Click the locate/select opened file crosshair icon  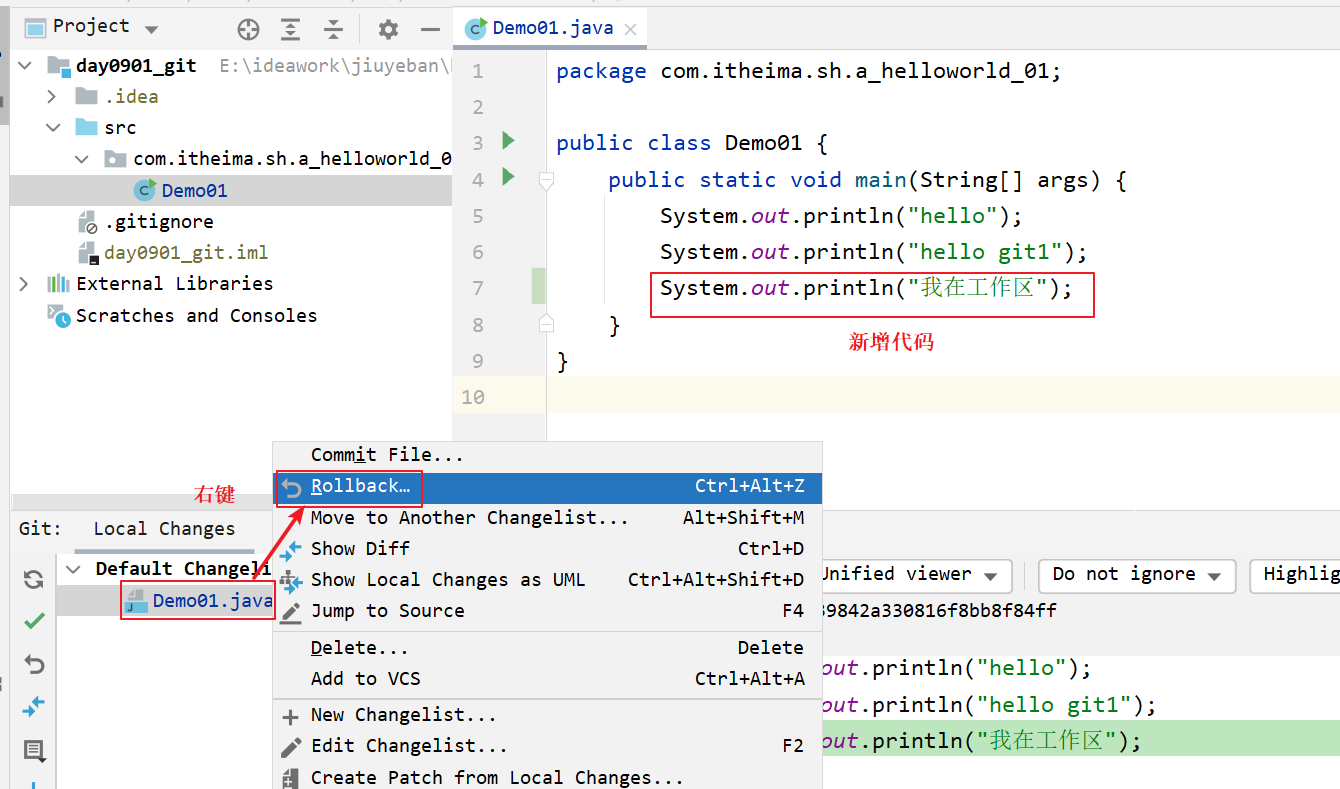pos(248,29)
